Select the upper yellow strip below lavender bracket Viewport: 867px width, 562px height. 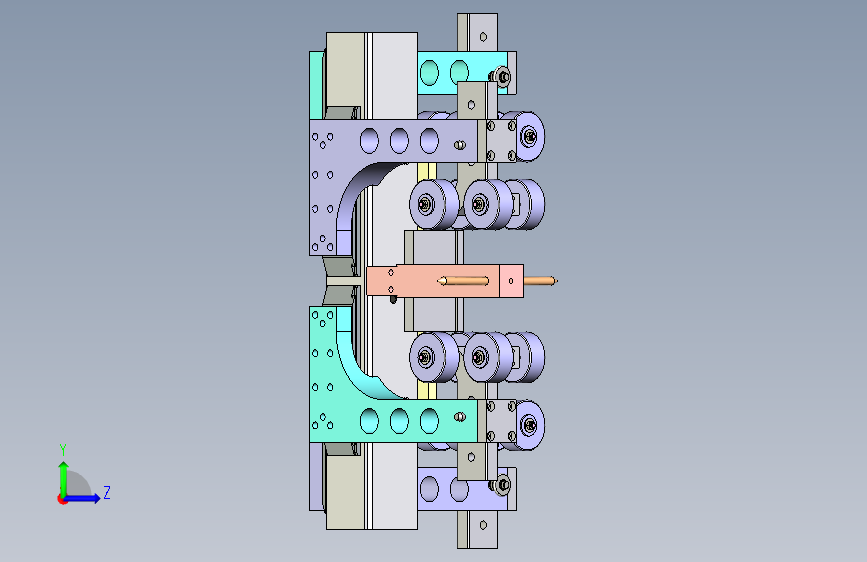coord(426,171)
